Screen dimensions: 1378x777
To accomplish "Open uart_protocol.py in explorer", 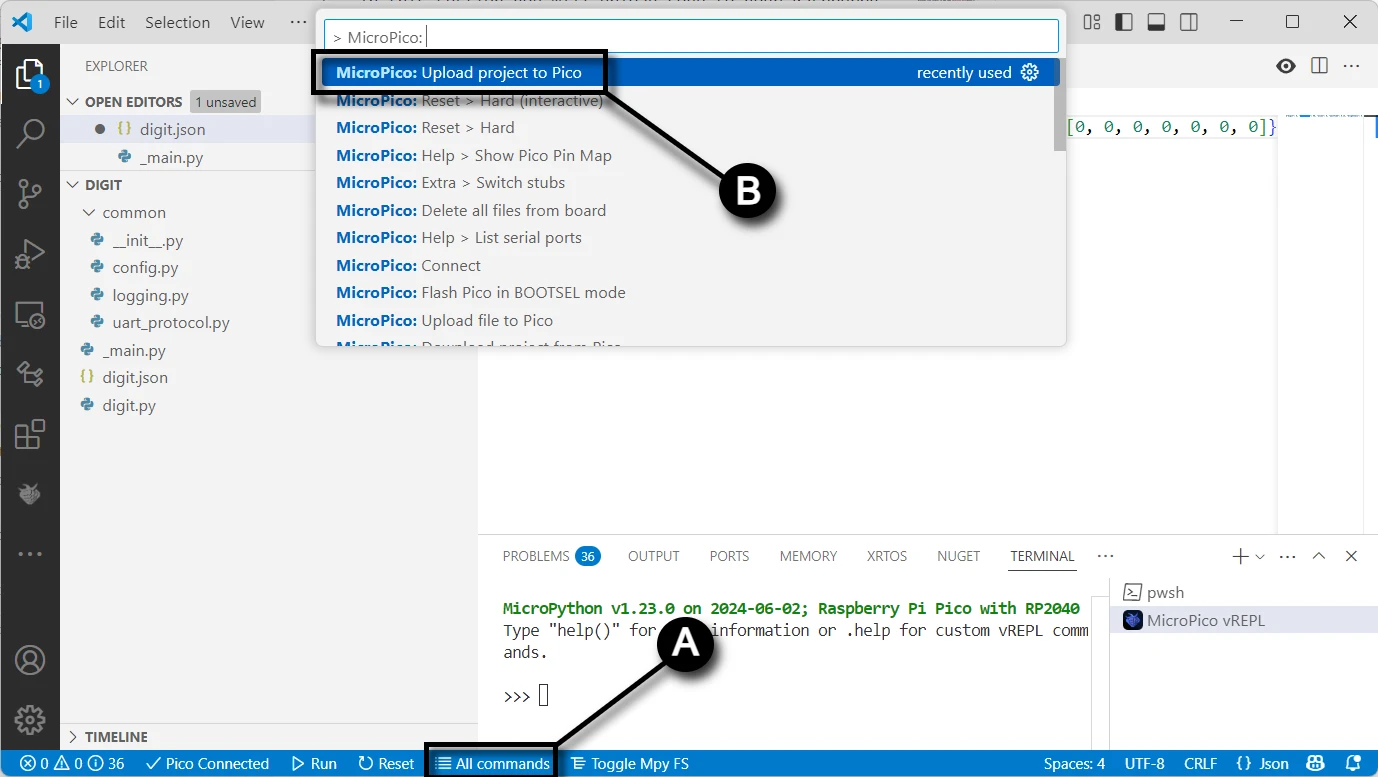I will pyautogui.click(x=171, y=323).
